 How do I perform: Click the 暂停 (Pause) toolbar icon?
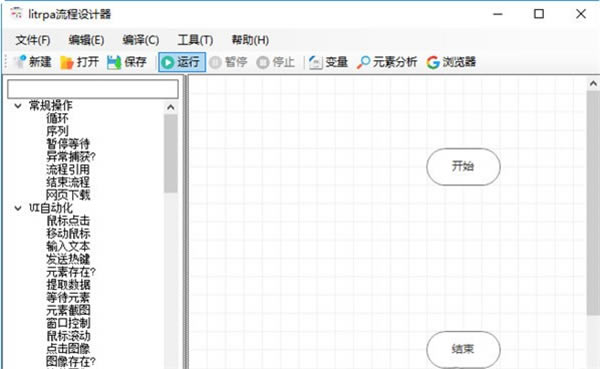click(215, 62)
